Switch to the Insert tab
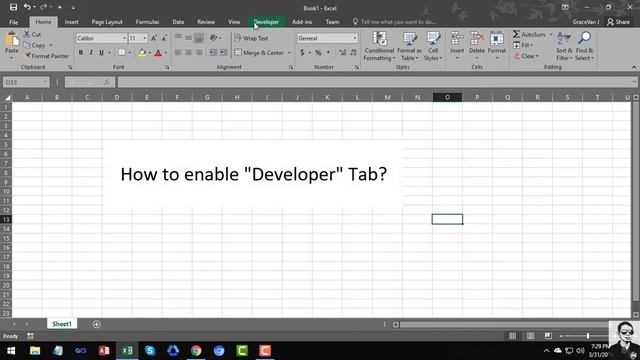Screen dimensions: 640x360 click(x=71, y=22)
